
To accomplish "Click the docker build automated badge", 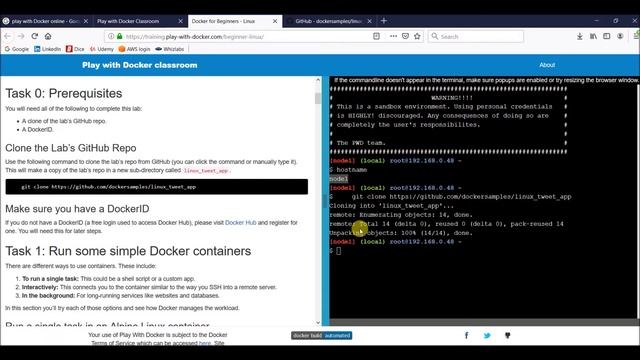I will 322,336.
